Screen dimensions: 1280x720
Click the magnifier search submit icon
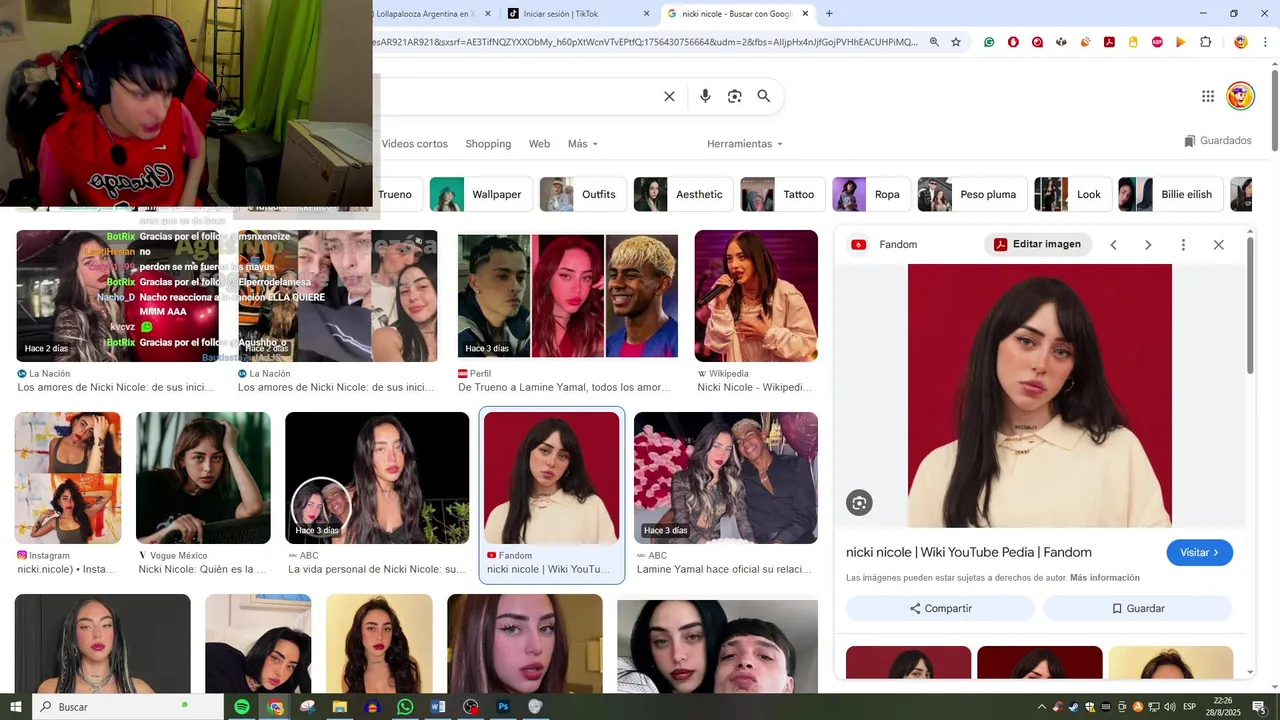[764, 96]
